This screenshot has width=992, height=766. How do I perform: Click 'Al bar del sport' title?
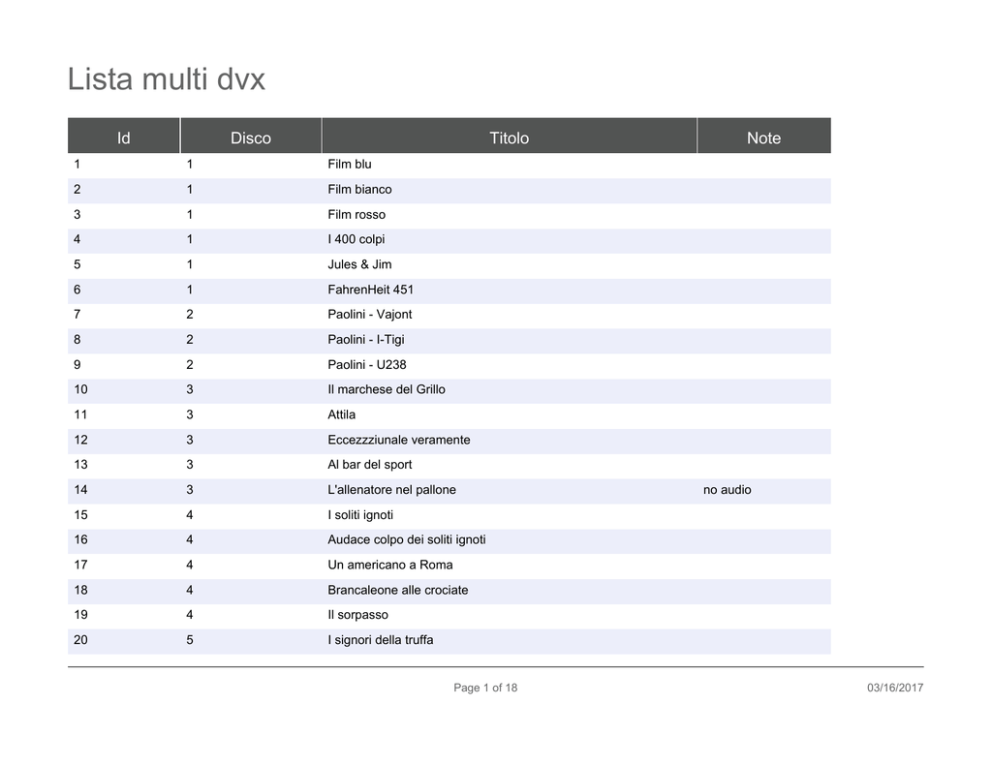tap(369, 465)
